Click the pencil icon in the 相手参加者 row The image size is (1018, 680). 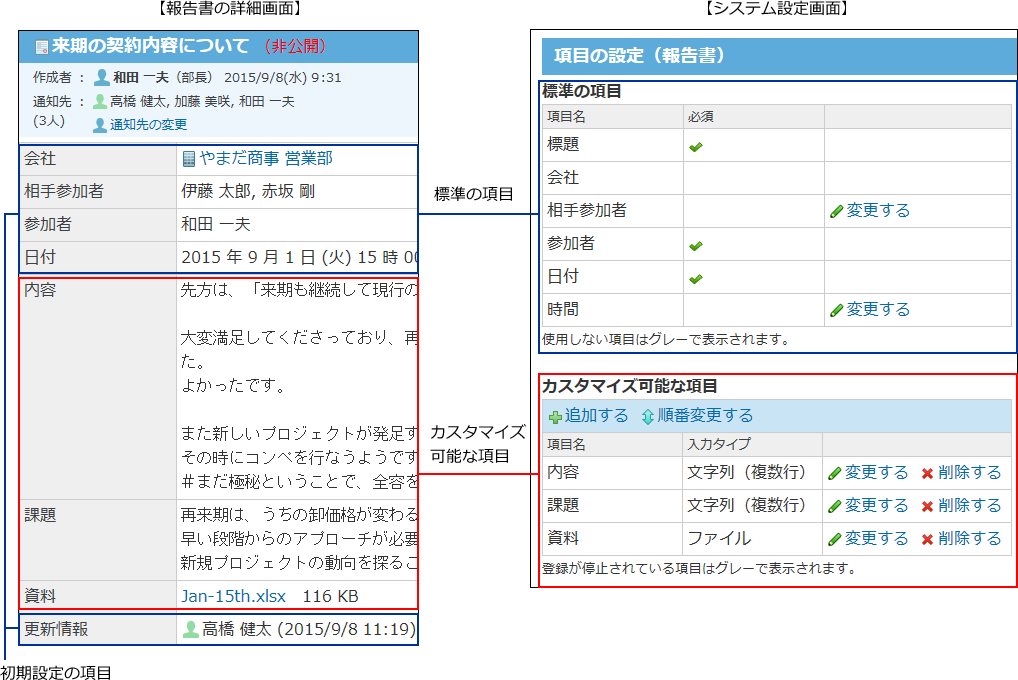(836, 212)
